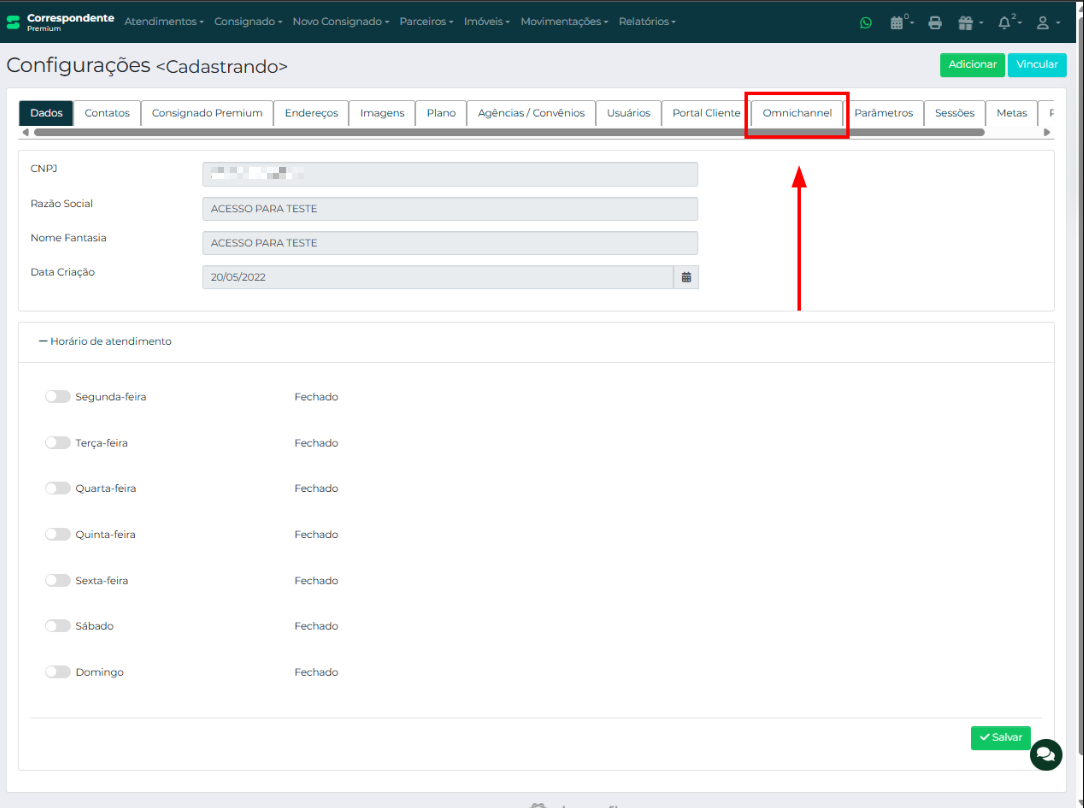
Task: Open the WhatsApp icon in header
Action: (x=866, y=22)
